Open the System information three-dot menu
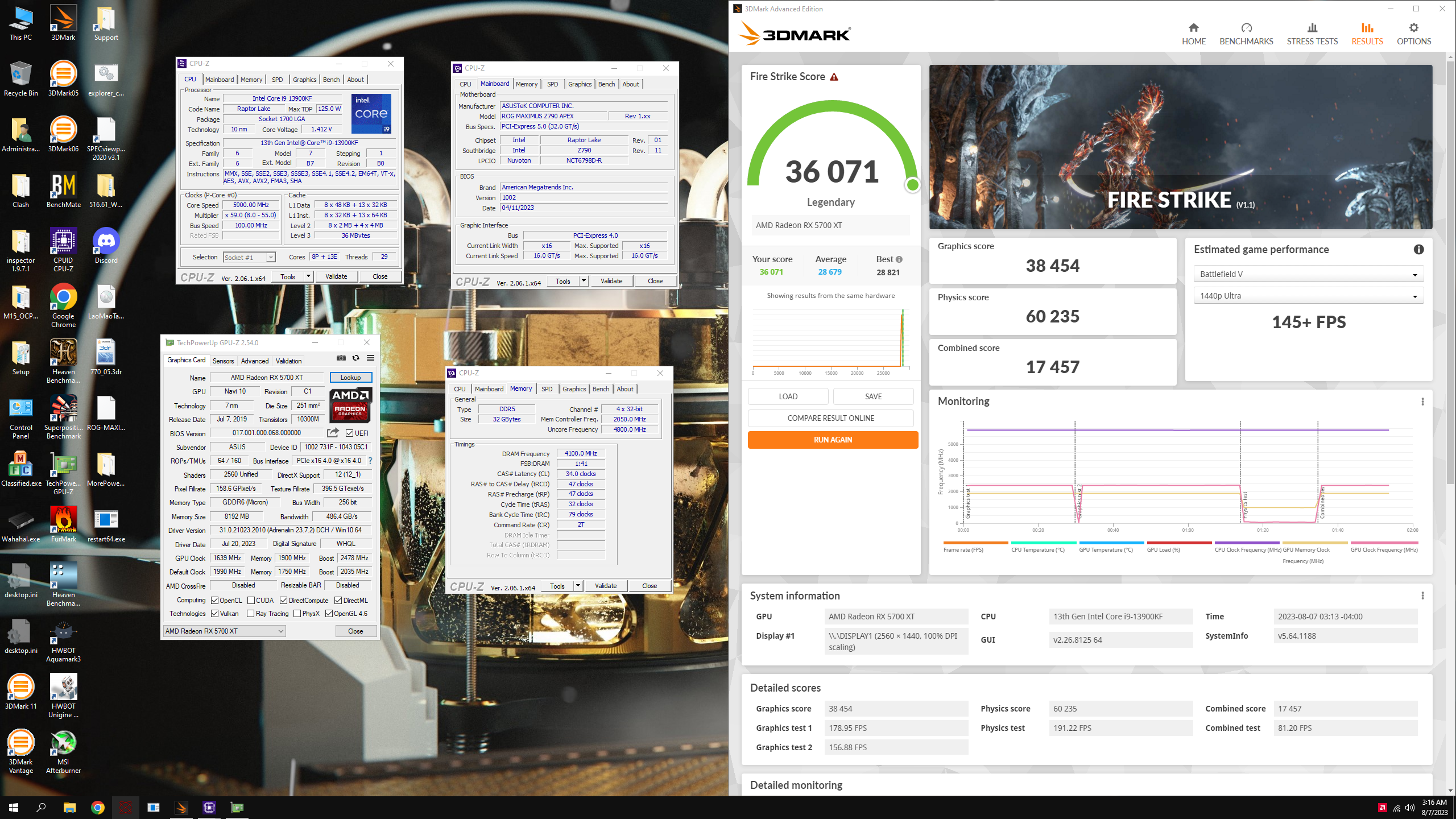The width and height of the screenshot is (1456, 819). point(1422,595)
